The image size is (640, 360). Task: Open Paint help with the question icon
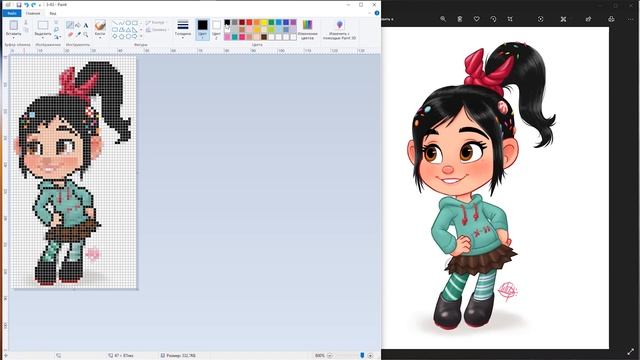click(377, 13)
